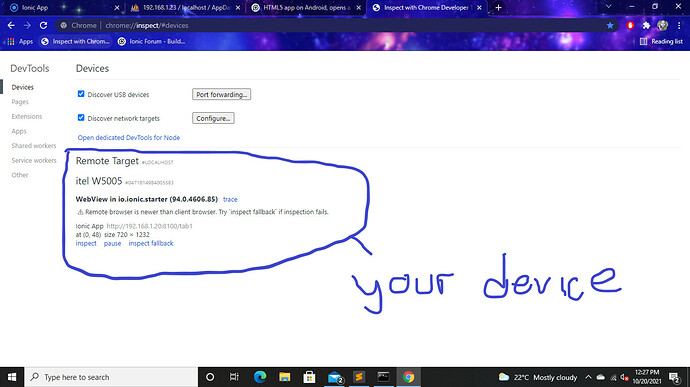The image size is (690, 387).
Task: Close the Ionic App tab
Action: coord(117,7)
